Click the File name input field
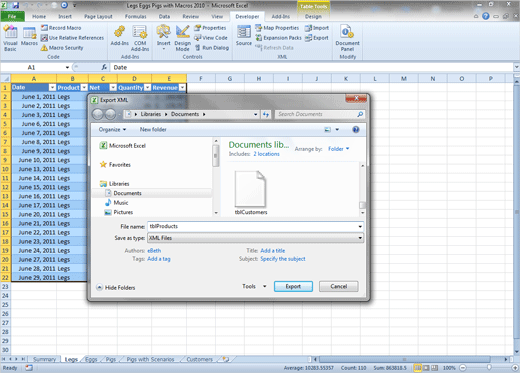Image resolution: width=520 pixels, height=373 pixels. point(255,226)
